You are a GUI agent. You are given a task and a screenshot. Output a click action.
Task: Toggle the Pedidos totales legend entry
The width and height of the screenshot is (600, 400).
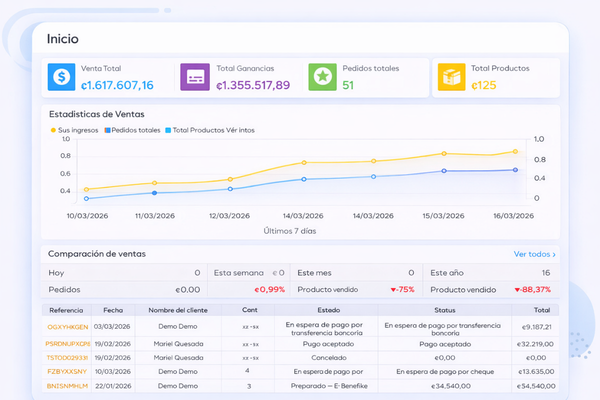[132, 130]
